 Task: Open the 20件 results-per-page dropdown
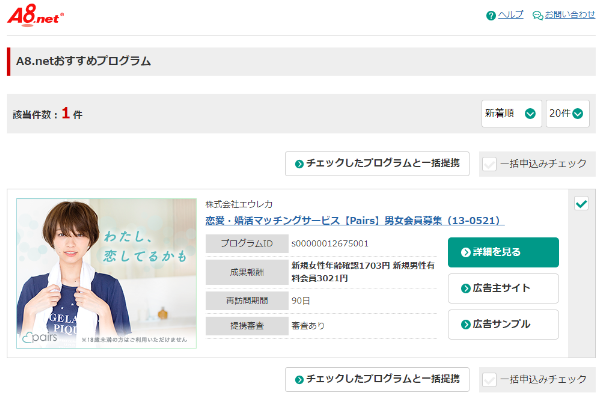pos(567,114)
